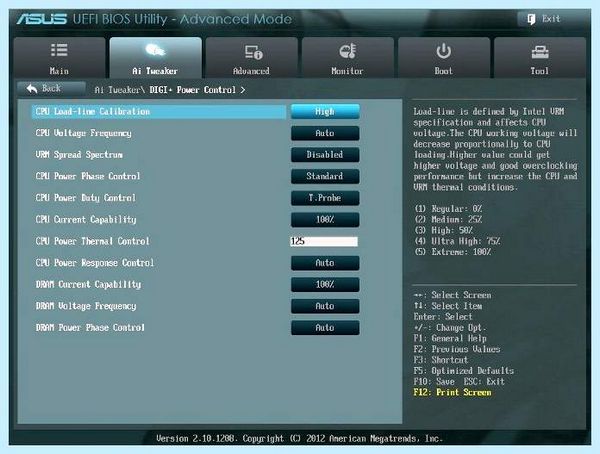Viewport: 600px width, 454px height.
Task: Open the Advanced tab info icon
Action: tap(253, 52)
